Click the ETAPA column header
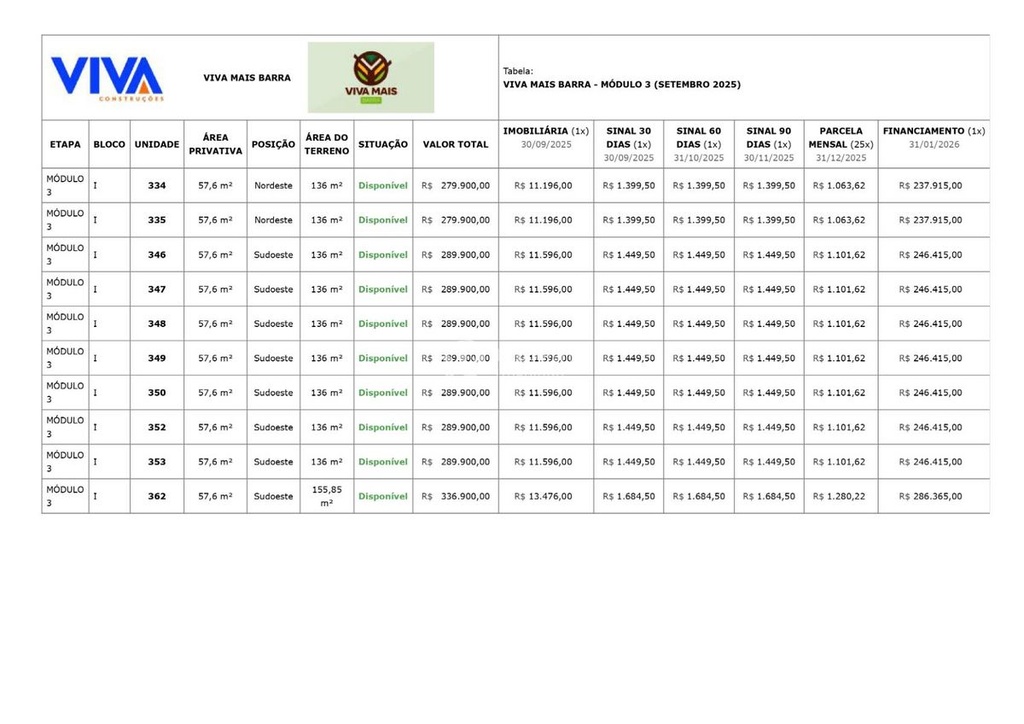 tap(65, 144)
